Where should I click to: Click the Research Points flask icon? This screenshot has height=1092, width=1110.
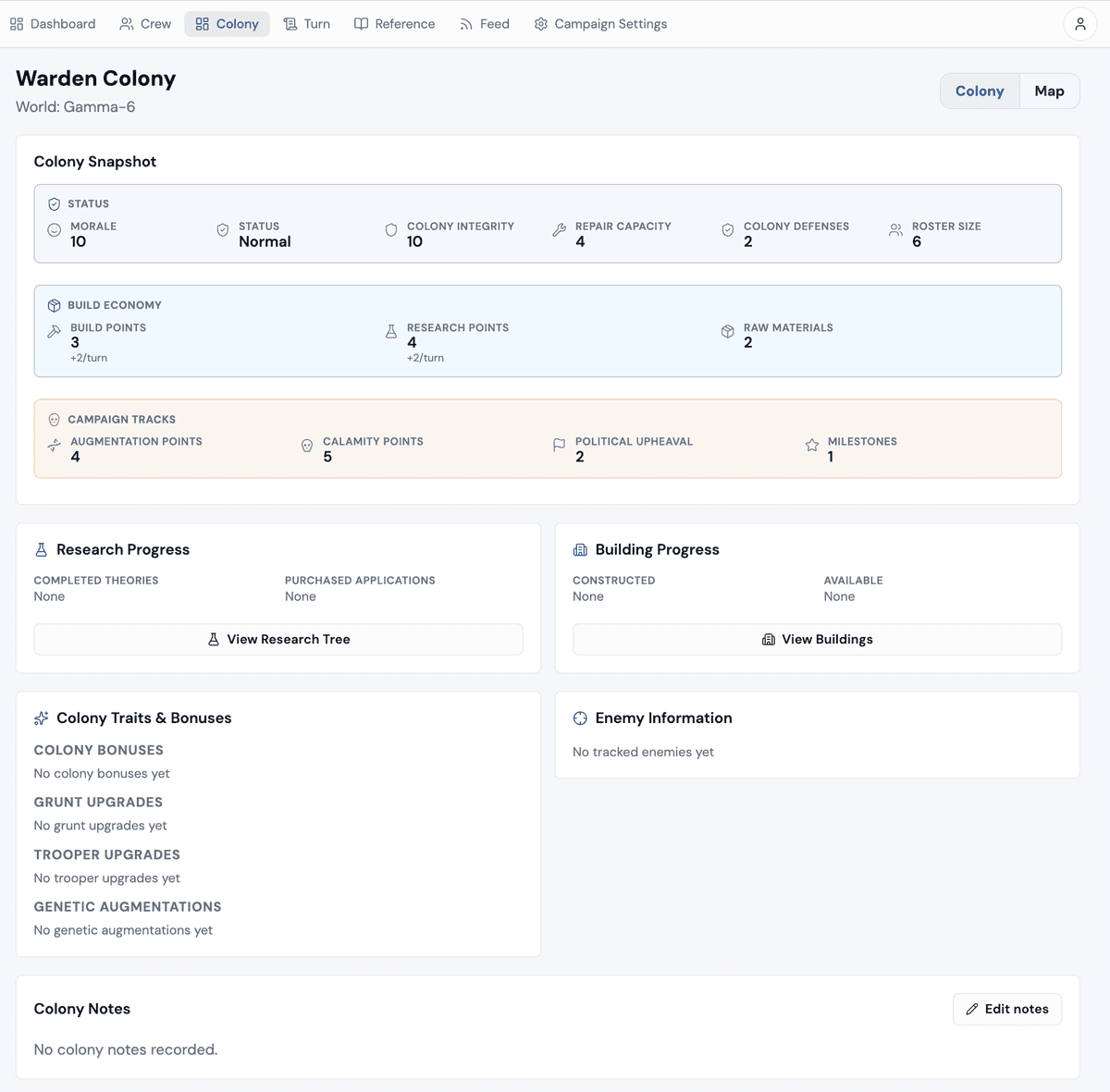391,331
